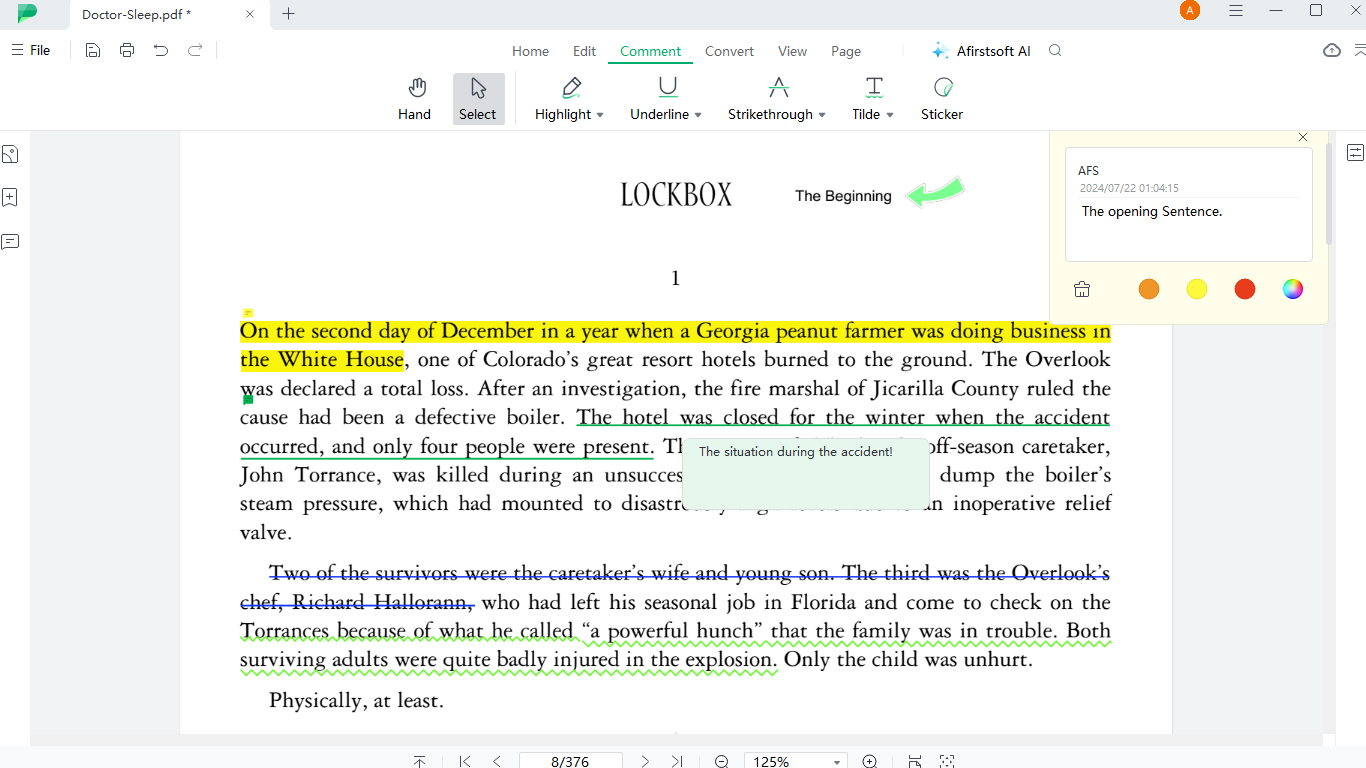The width and height of the screenshot is (1366, 768).
Task: Open Underline options dropdown arrow
Action: (x=698, y=115)
